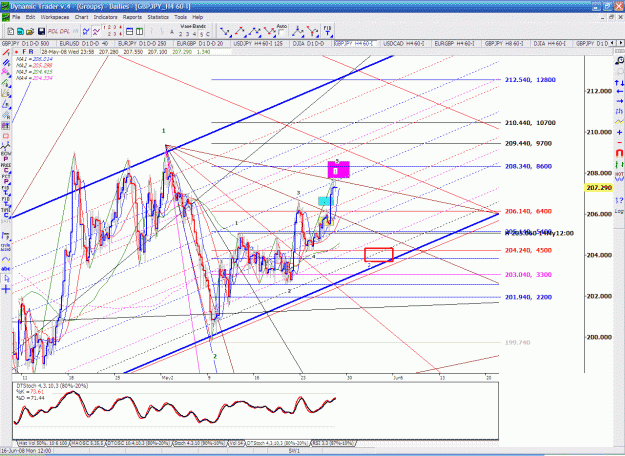Image resolution: width=625 pixels, height=456 pixels.
Task: Click the FIB T time tool icon
Action: (x=327, y=31)
